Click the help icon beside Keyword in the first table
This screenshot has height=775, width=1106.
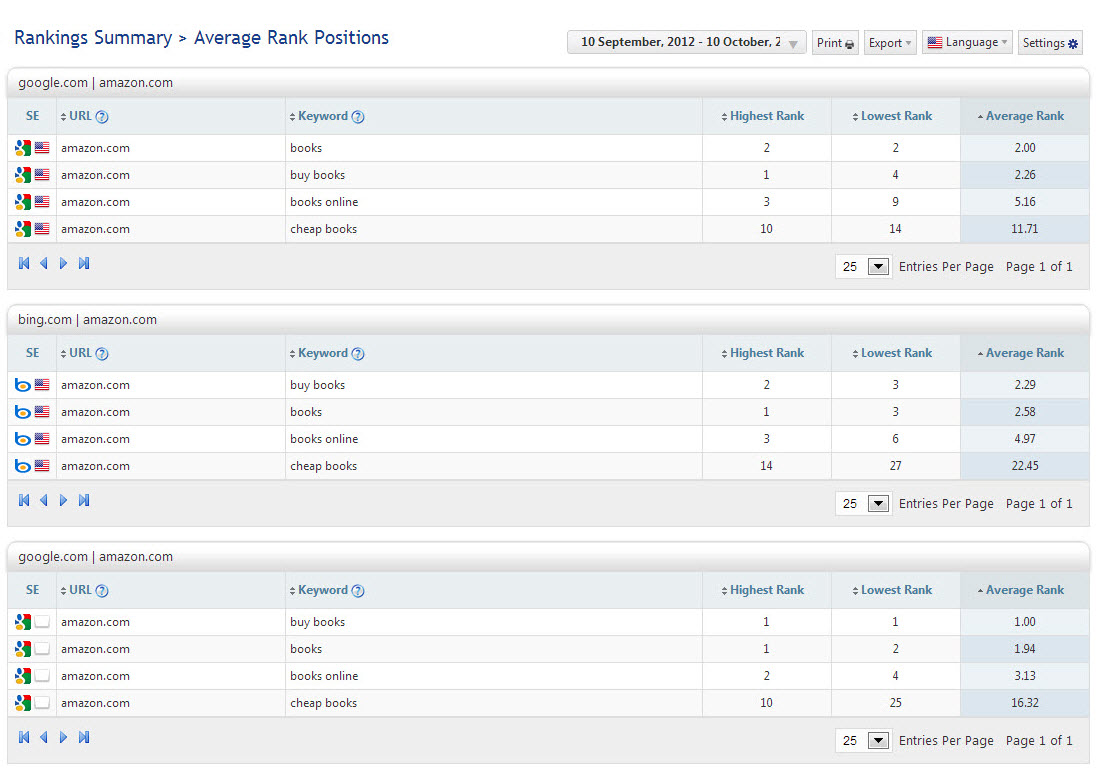coord(358,117)
